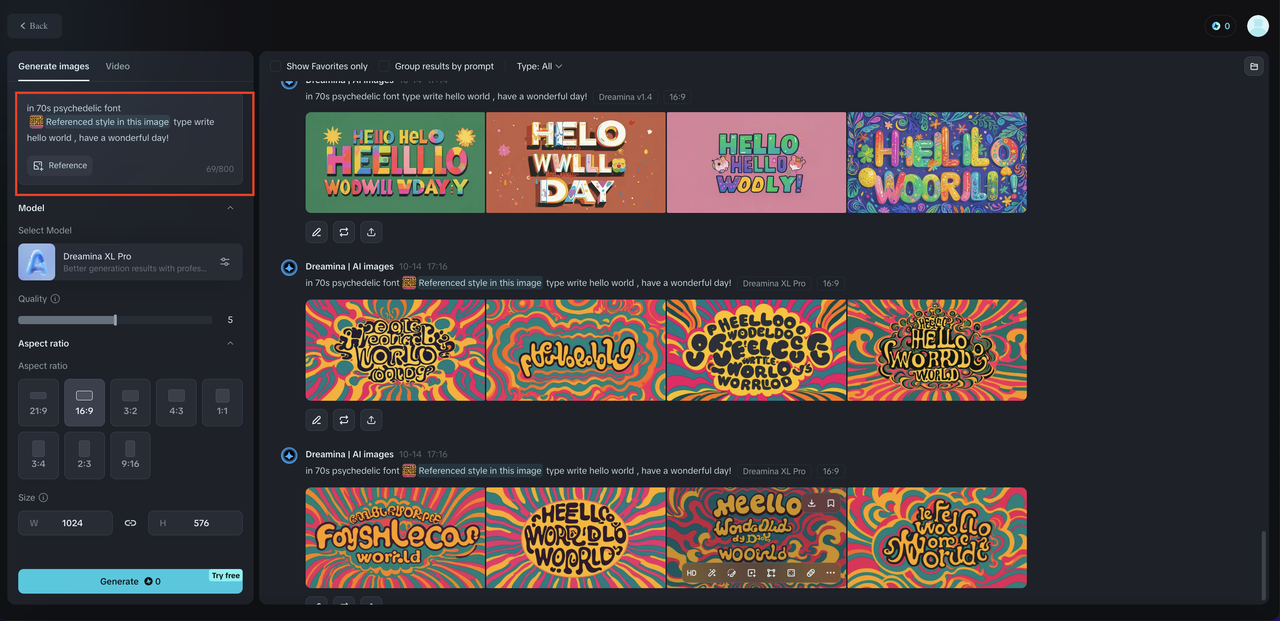Select the 3:4 aspect ratio
1280x621 pixels.
(38, 456)
